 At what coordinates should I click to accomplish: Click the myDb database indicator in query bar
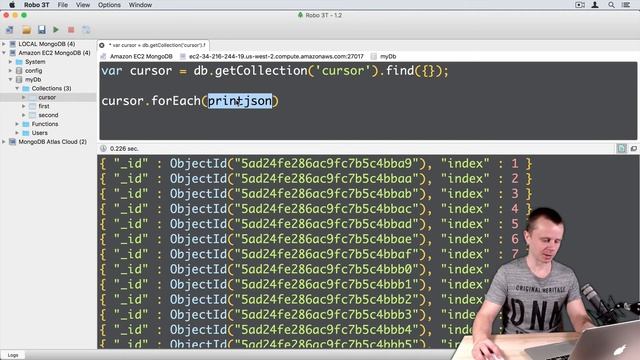point(388,56)
